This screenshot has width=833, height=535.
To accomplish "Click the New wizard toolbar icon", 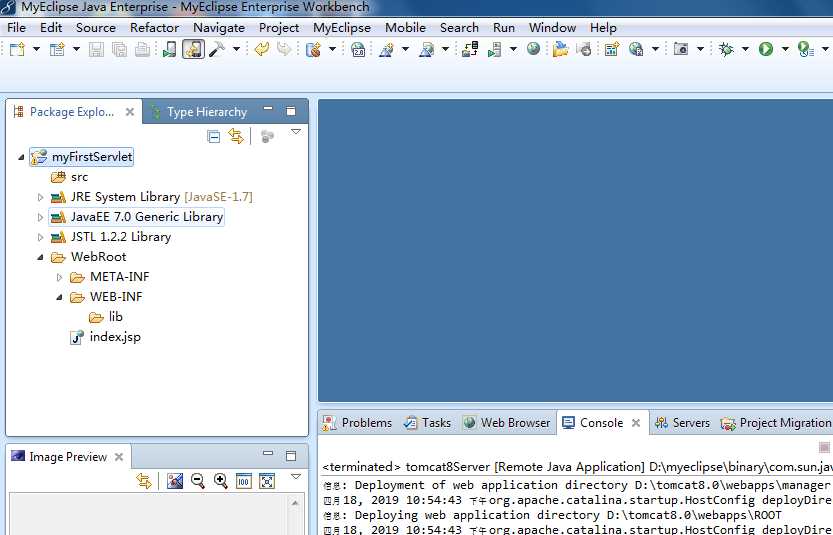I will point(18,49).
